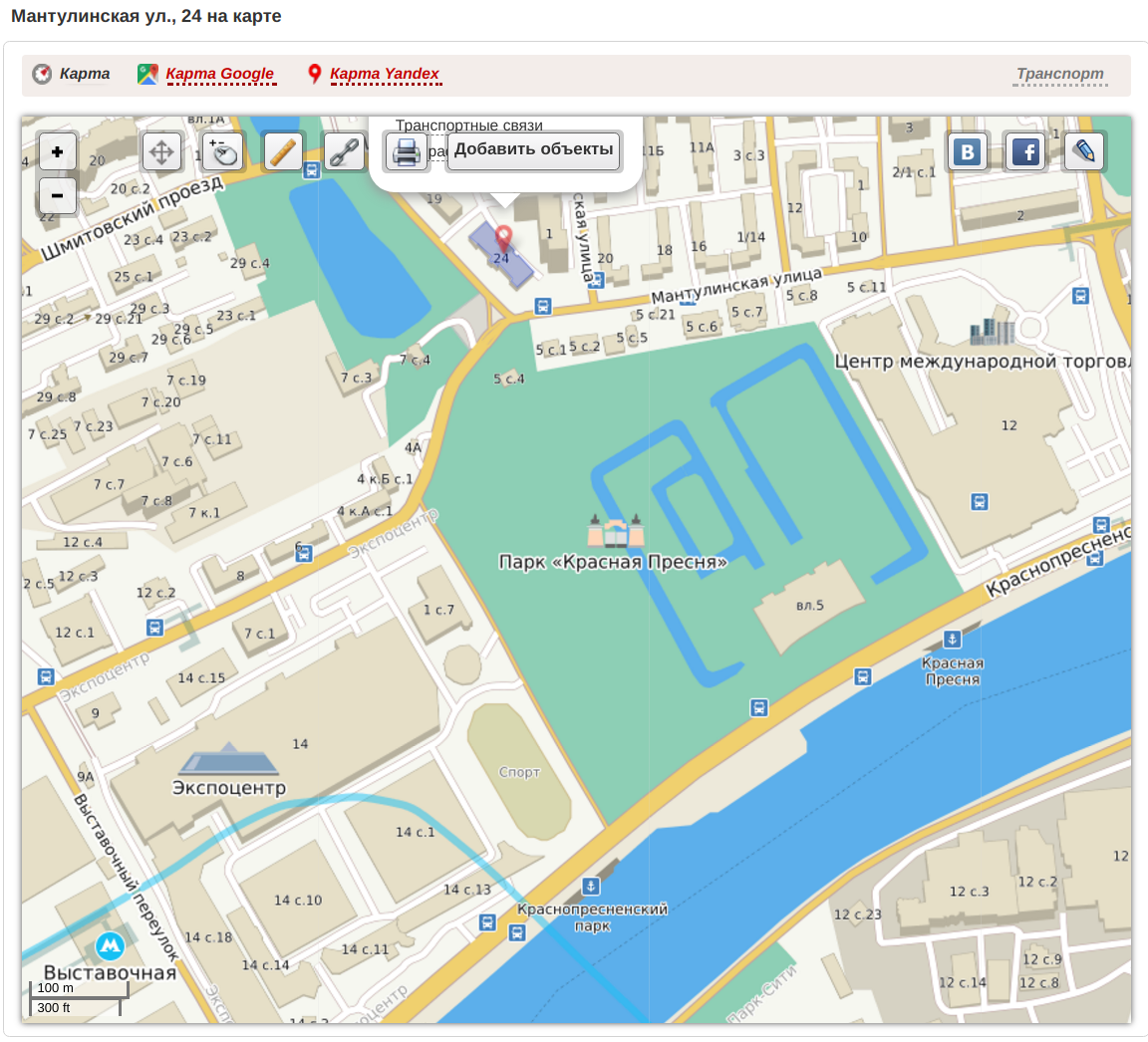Zoom out with the minus button

pyautogui.click(x=57, y=195)
